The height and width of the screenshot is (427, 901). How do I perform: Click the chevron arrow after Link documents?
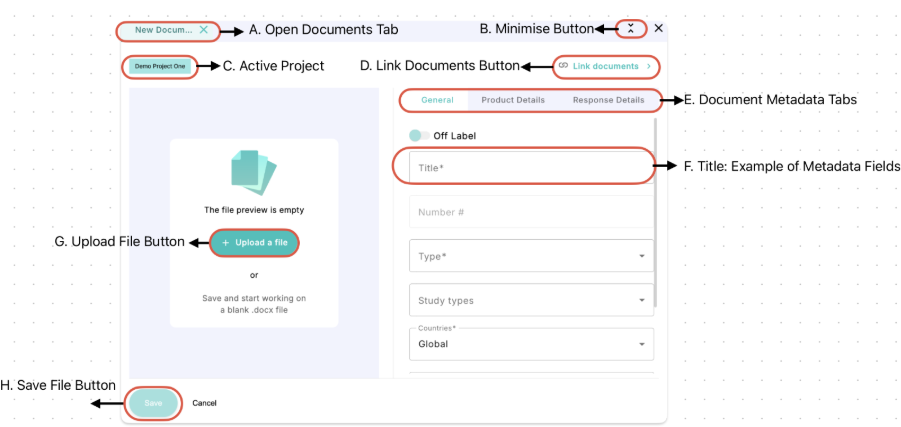click(649, 66)
